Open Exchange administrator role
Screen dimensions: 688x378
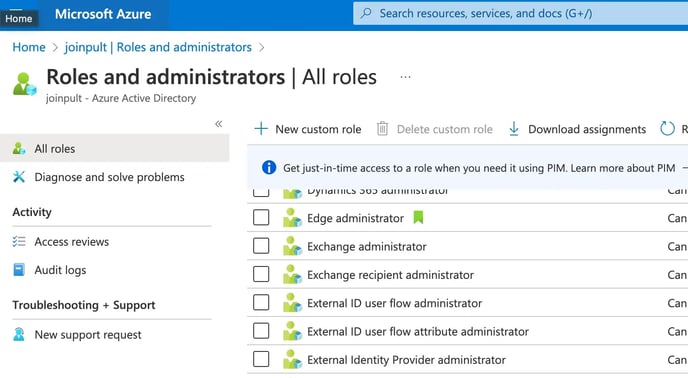click(x=366, y=246)
